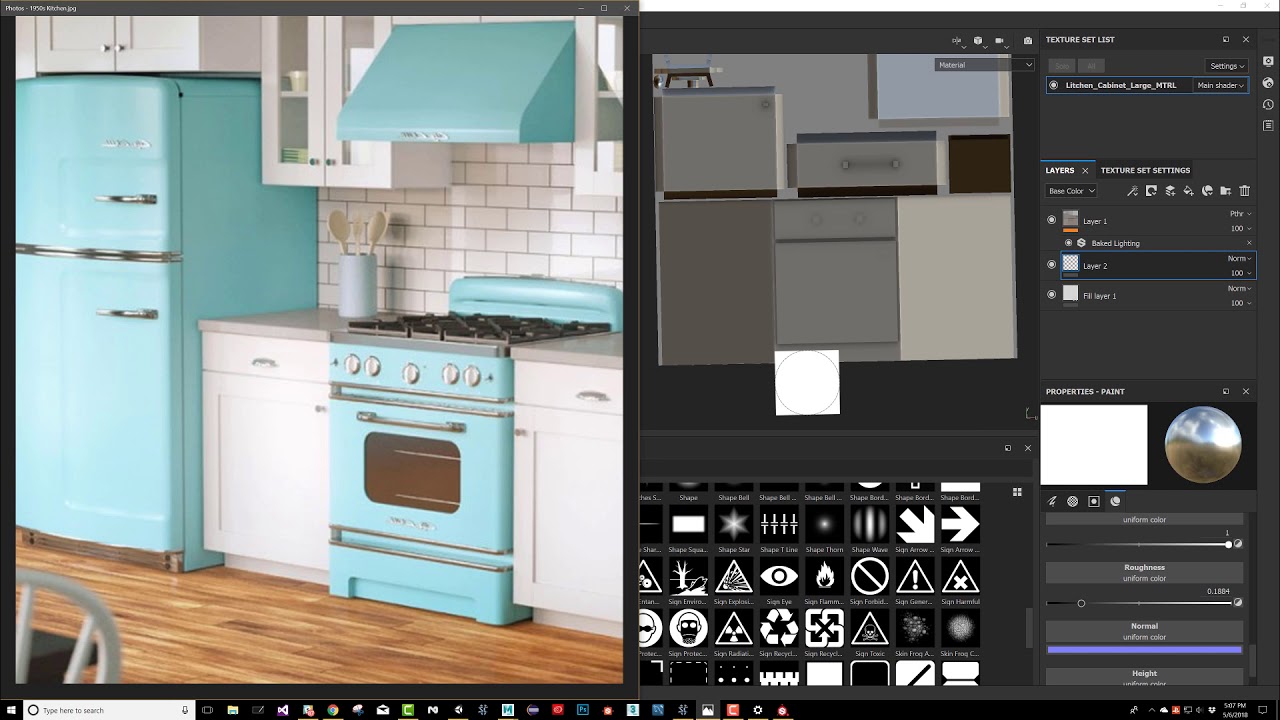This screenshot has height=720, width=1280.
Task: Switch to Texture Set Settings tab
Action: tap(1146, 171)
